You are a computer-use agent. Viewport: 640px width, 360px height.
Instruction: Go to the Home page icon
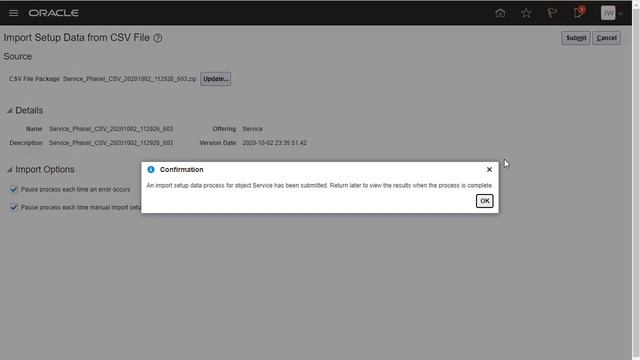500,13
